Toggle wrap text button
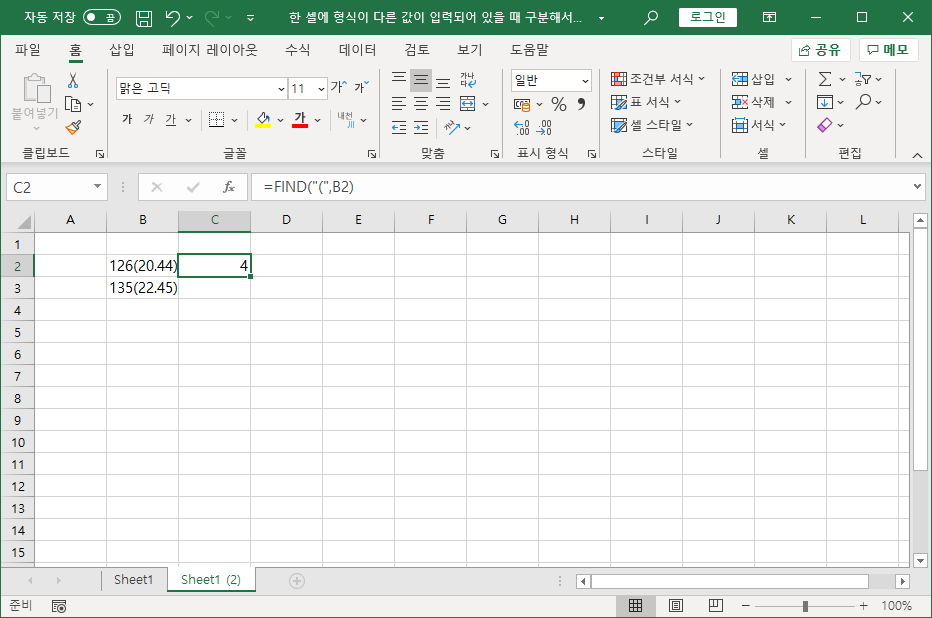The width and height of the screenshot is (932, 618). click(468, 80)
